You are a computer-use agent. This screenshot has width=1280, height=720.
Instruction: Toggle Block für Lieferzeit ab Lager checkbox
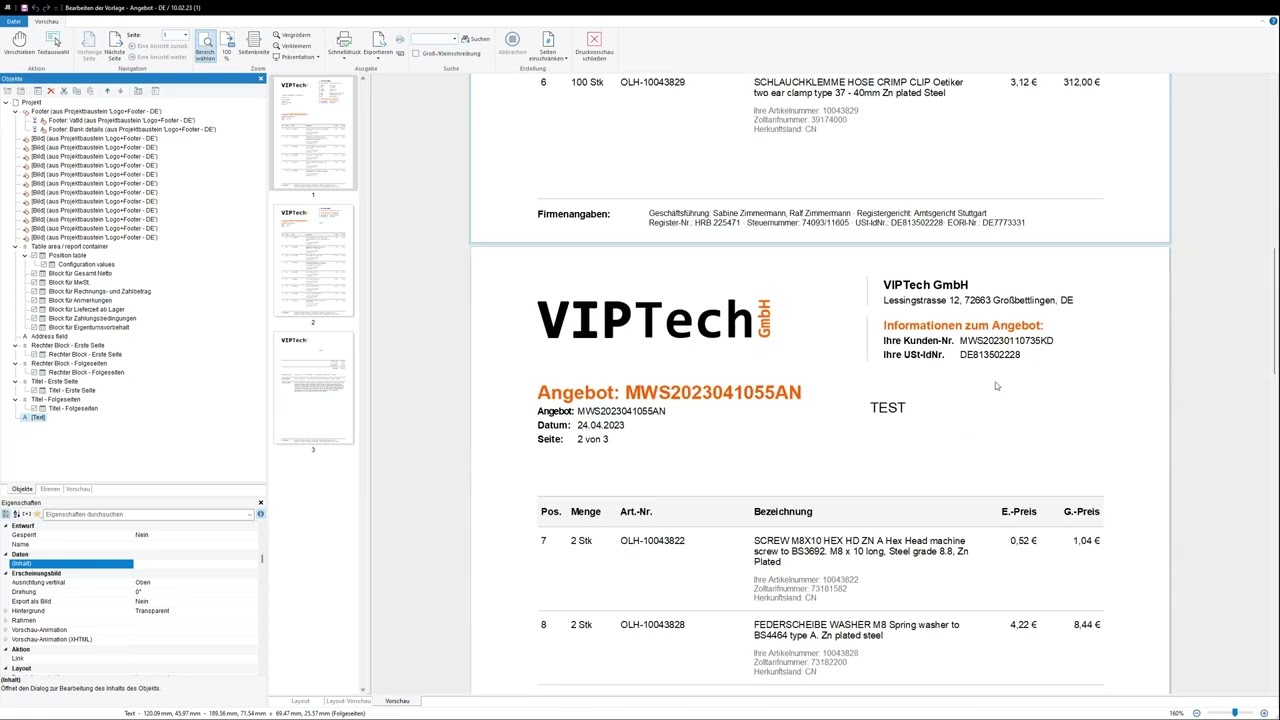click(34, 309)
